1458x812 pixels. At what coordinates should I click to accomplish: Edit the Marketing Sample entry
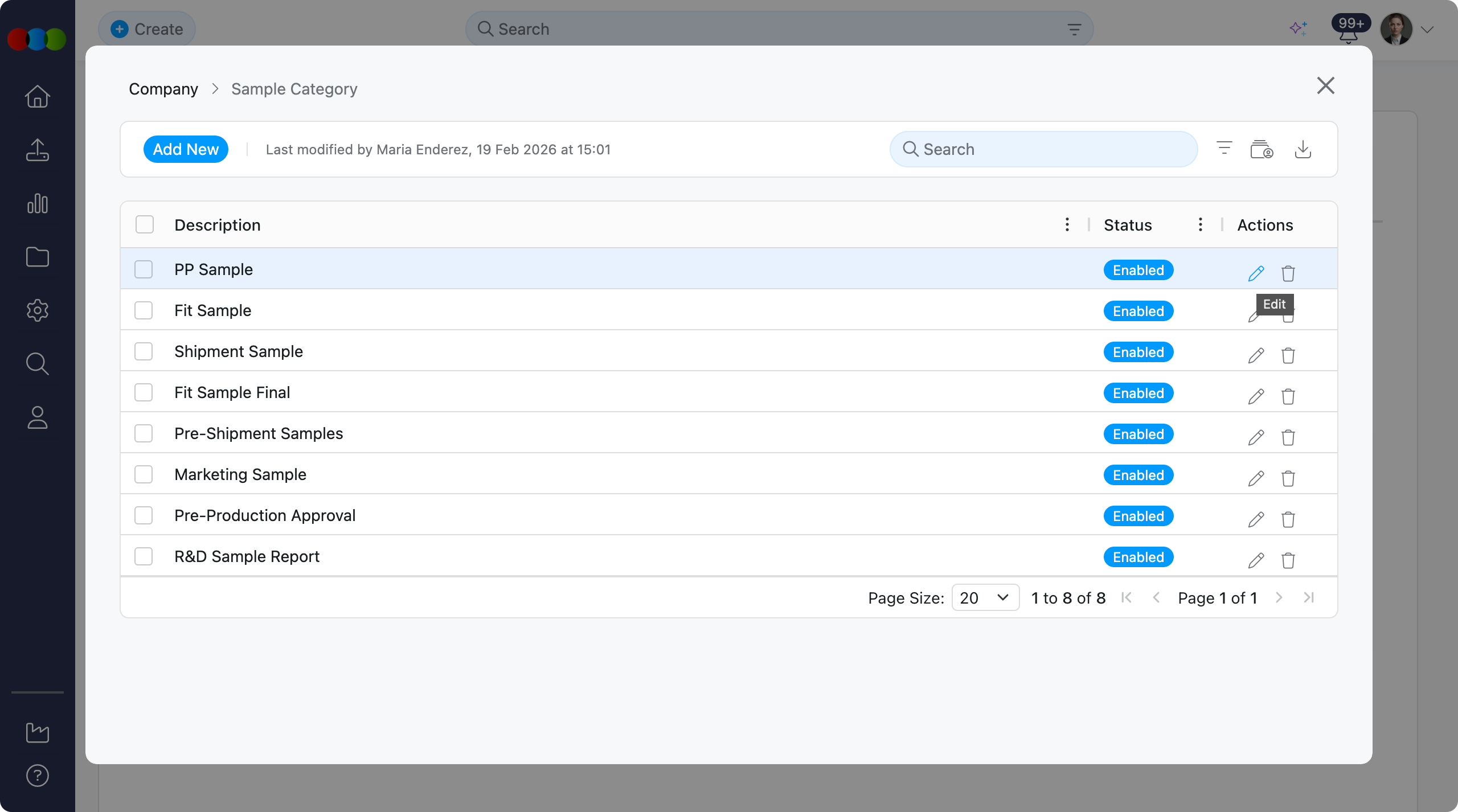(1256, 478)
